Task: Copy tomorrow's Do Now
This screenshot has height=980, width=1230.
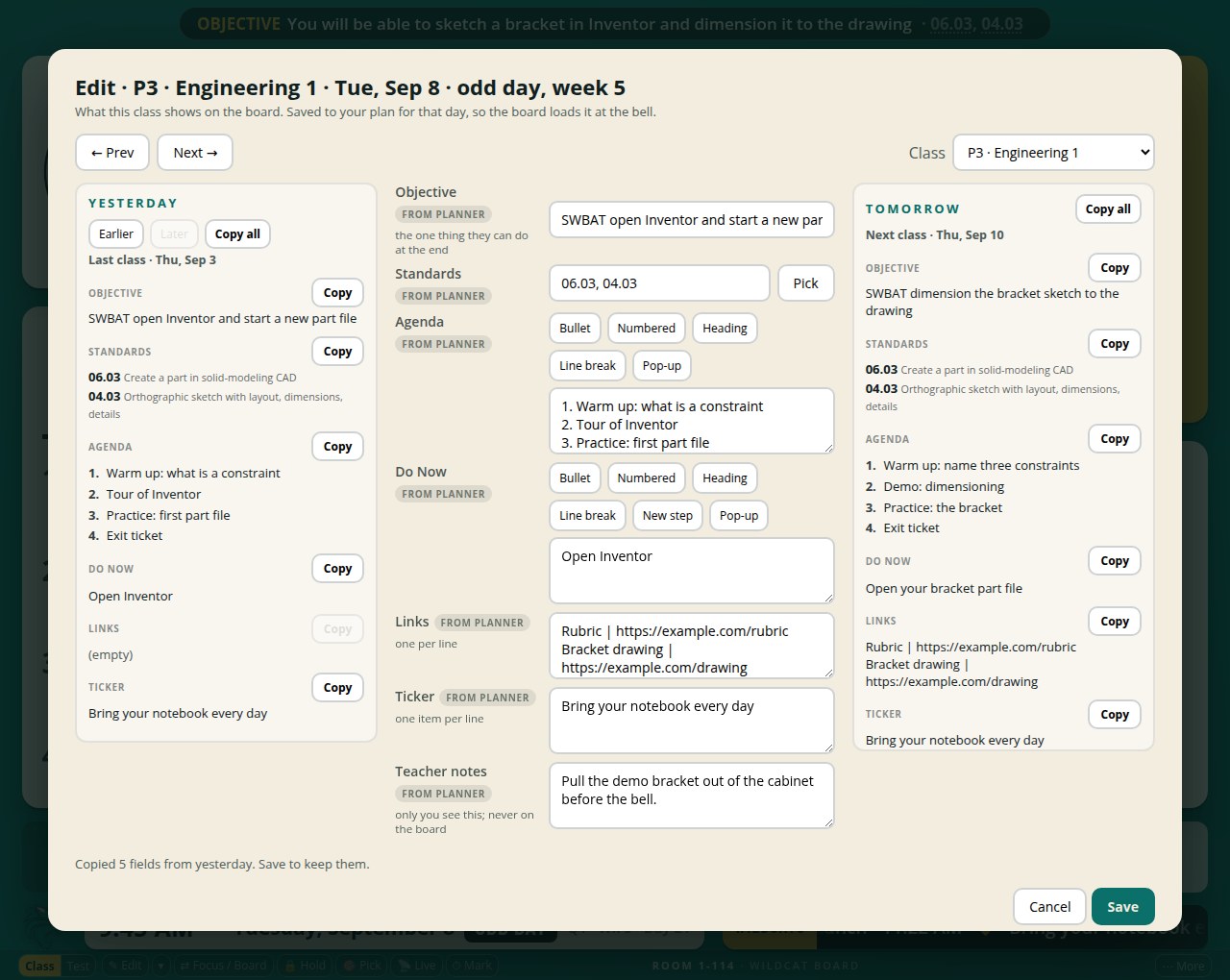Action: point(1115,561)
